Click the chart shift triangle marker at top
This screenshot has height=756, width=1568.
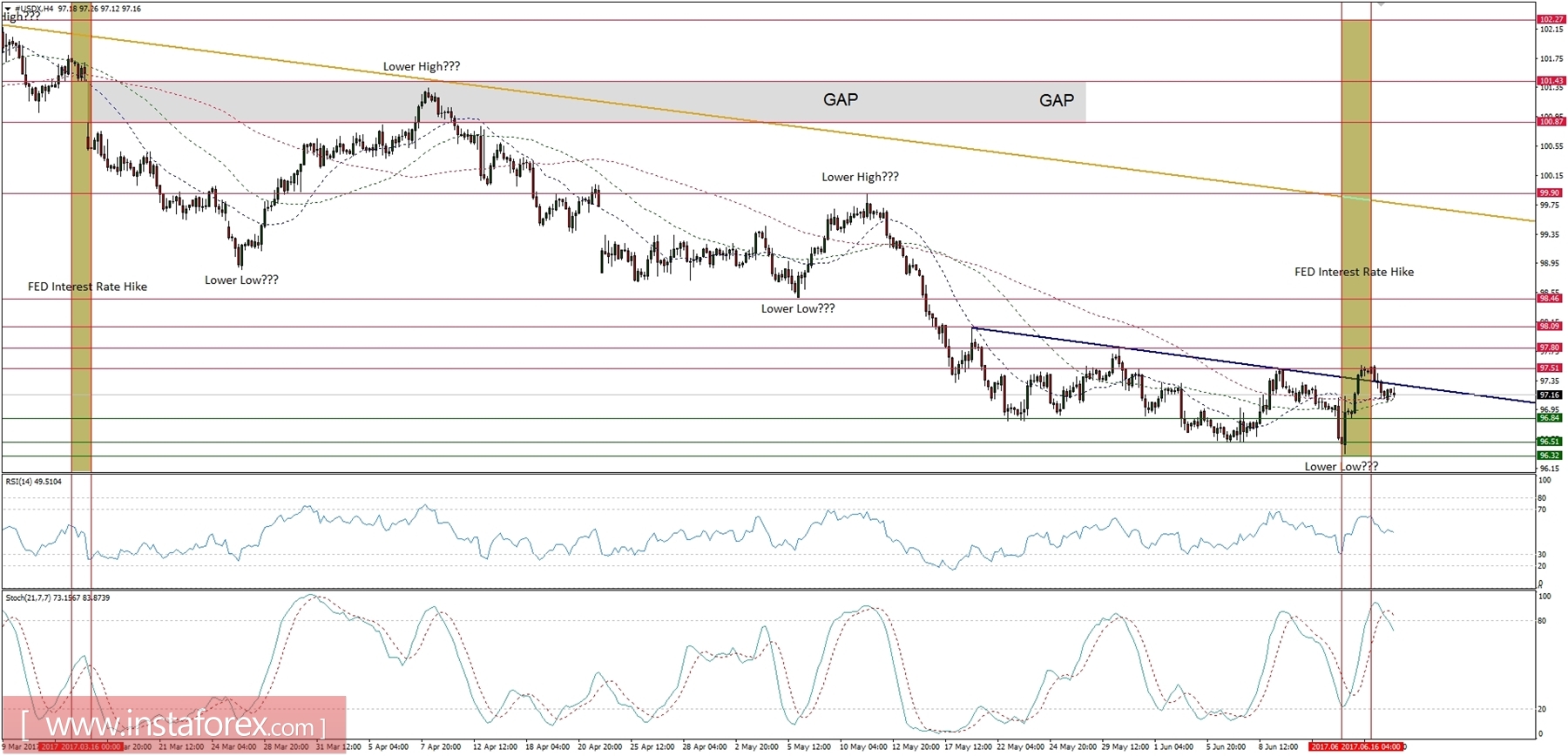coord(1380,5)
